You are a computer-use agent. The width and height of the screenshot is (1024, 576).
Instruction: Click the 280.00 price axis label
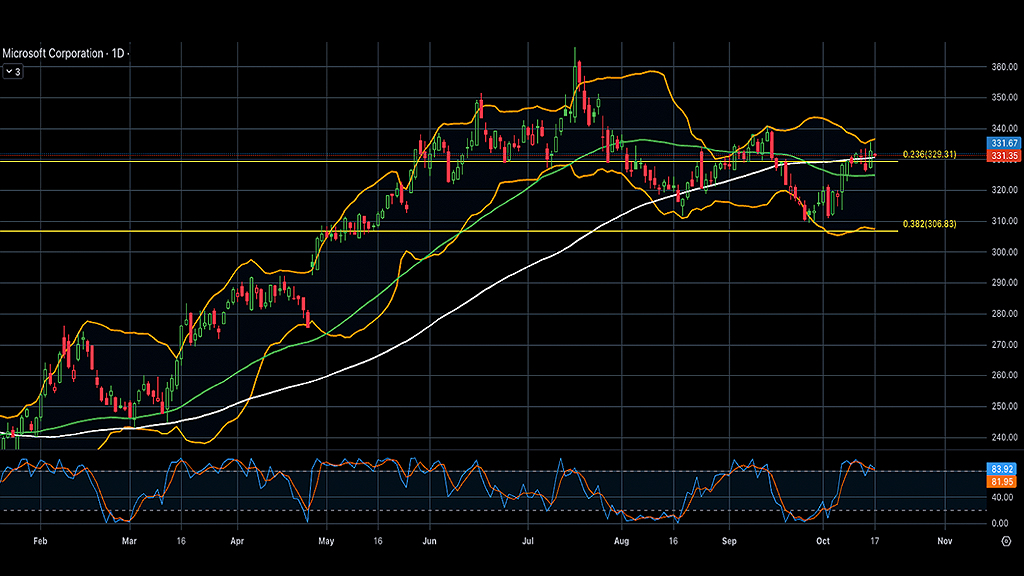click(x=1004, y=314)
